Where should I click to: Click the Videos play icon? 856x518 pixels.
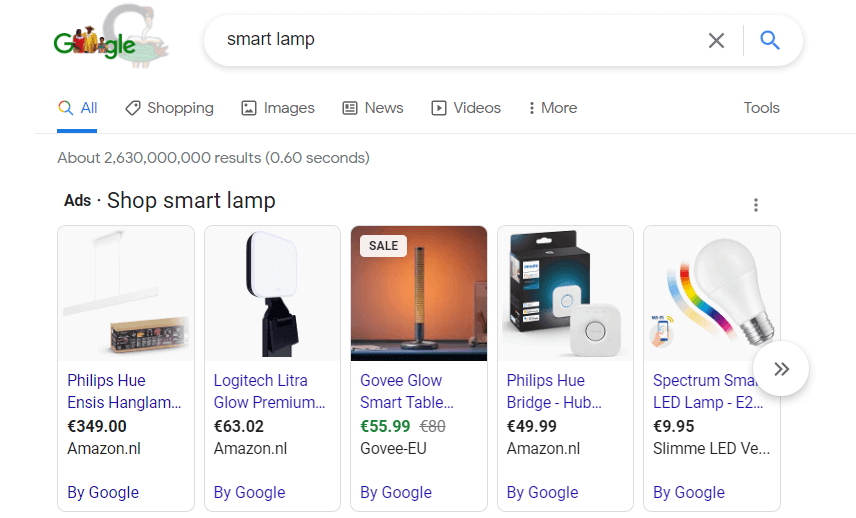click(439, 108)
